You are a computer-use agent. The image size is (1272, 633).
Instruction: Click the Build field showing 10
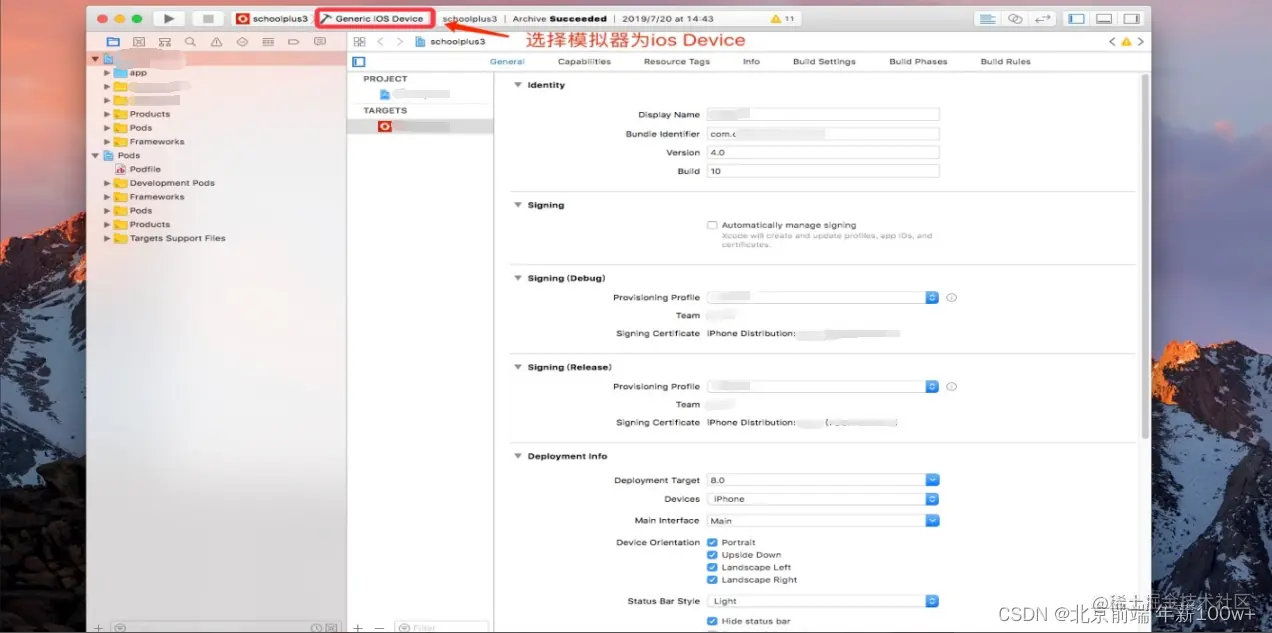823,172
